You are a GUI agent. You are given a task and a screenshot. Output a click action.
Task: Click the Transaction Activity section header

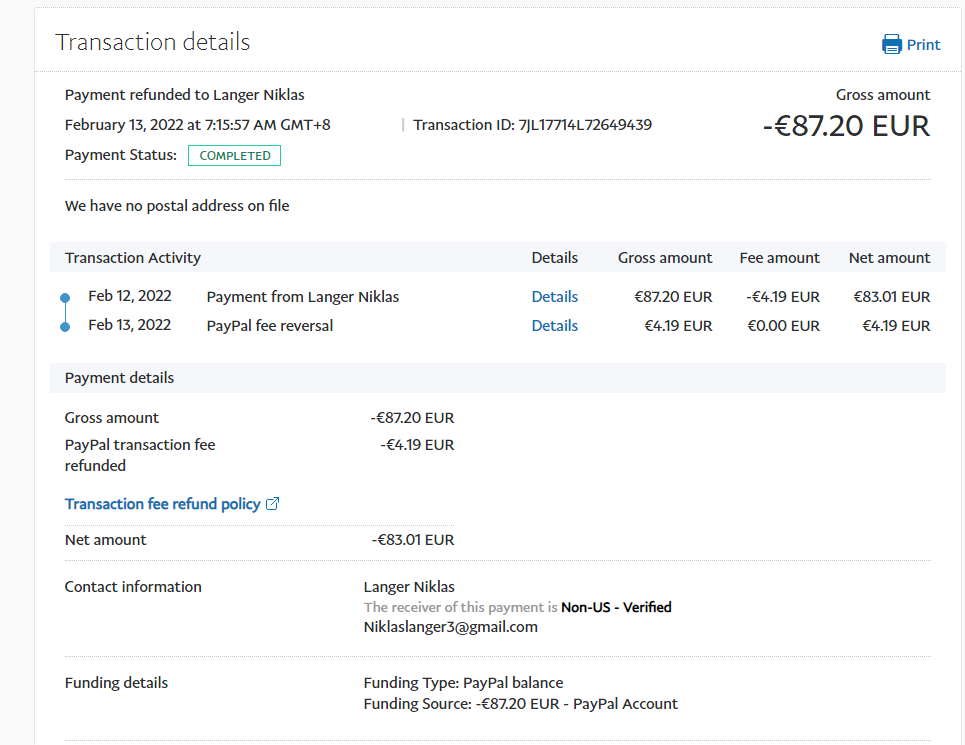tap(133, 258)
